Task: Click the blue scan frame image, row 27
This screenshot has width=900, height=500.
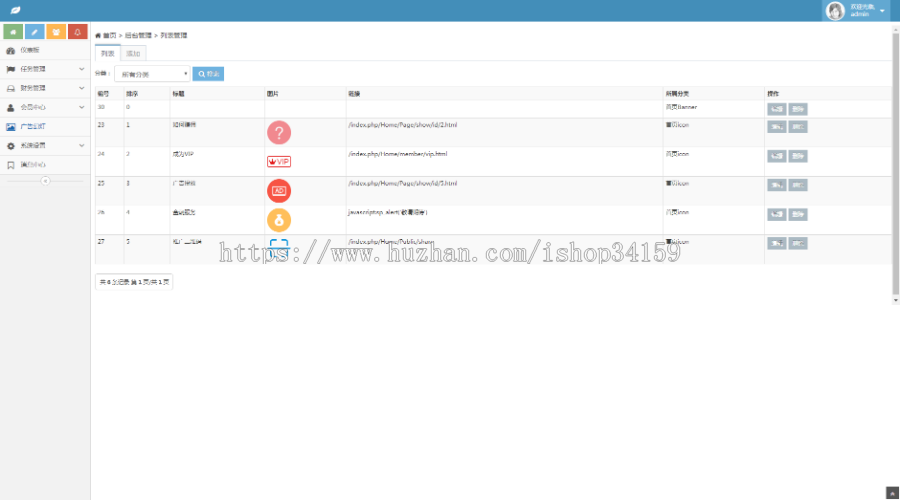Action: (279, 249)
